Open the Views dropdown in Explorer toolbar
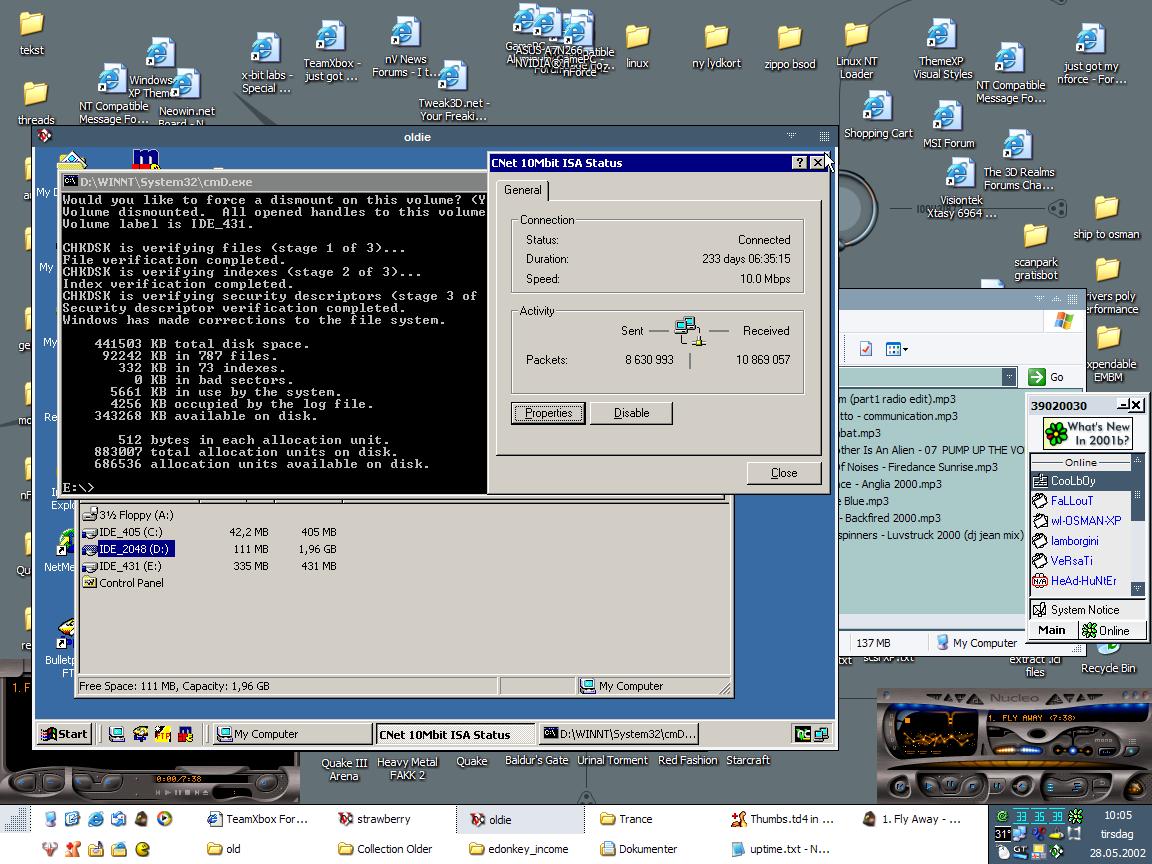1152x864 pixels. (x=896, y=349)
